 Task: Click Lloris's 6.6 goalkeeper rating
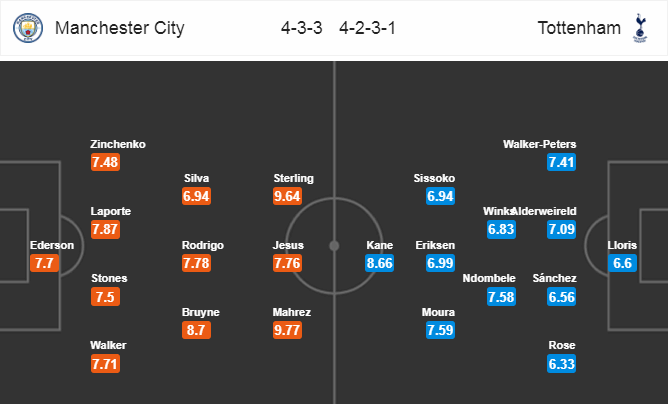coord(622,263)
